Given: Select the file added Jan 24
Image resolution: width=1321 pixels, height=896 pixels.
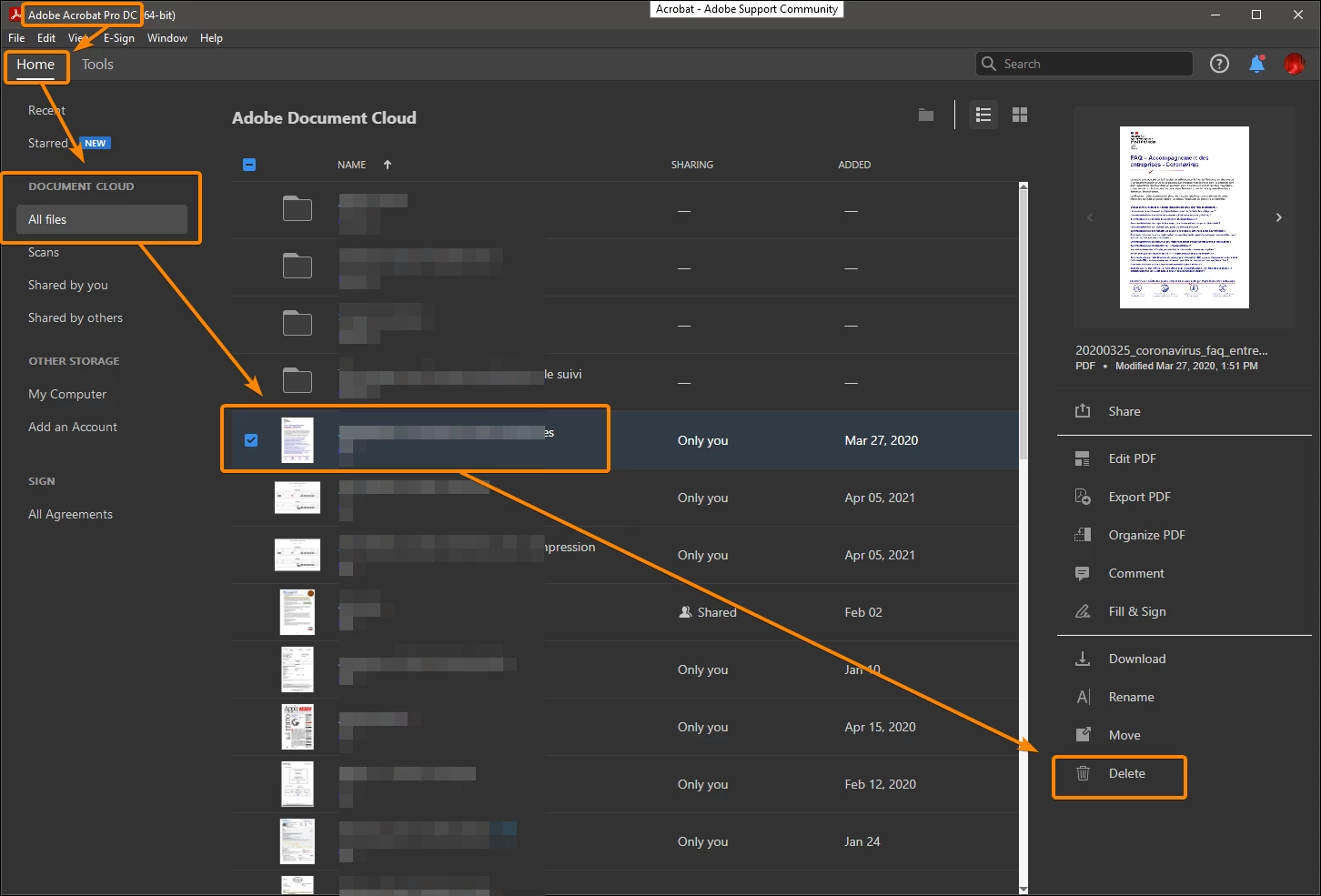Looking at the screenshot, I should coord(626,841).
